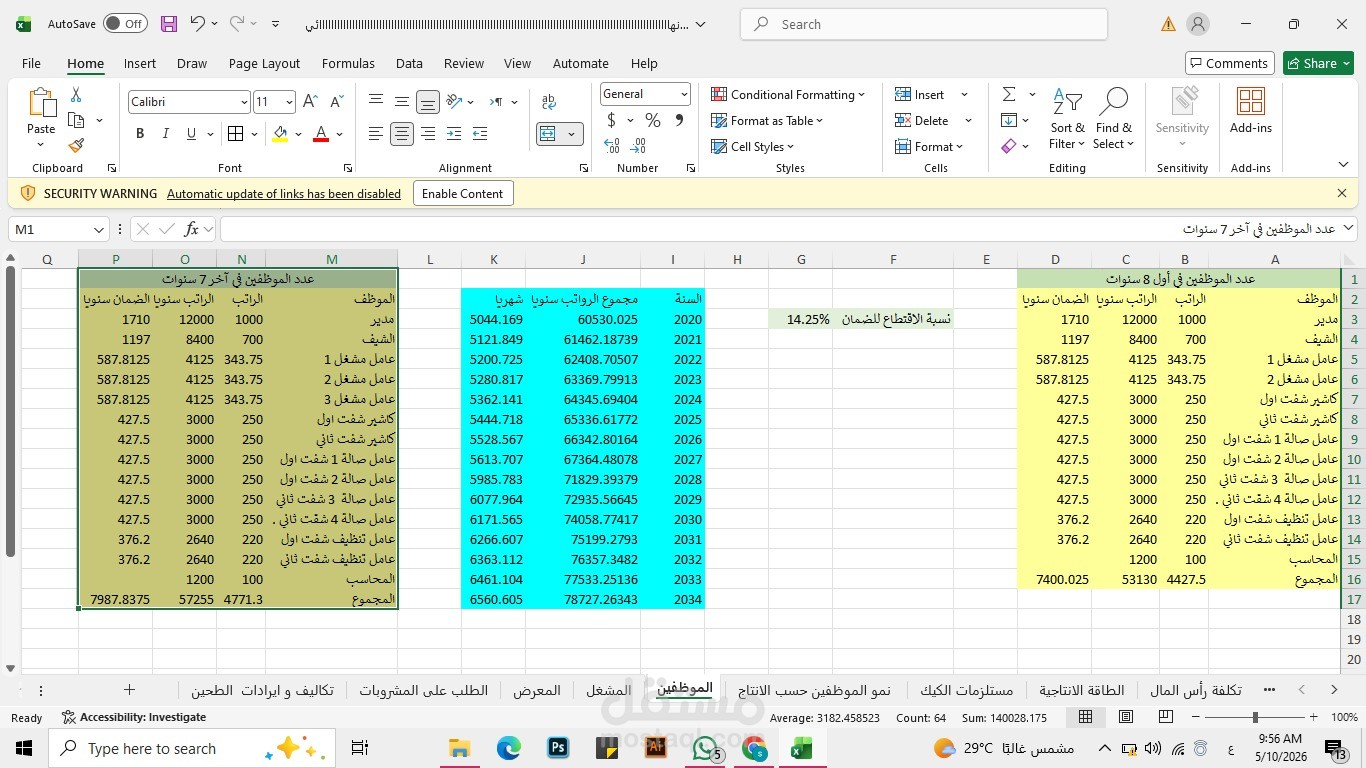
Task: Switch to Page Break Preview view
Action: point(1166,717)
